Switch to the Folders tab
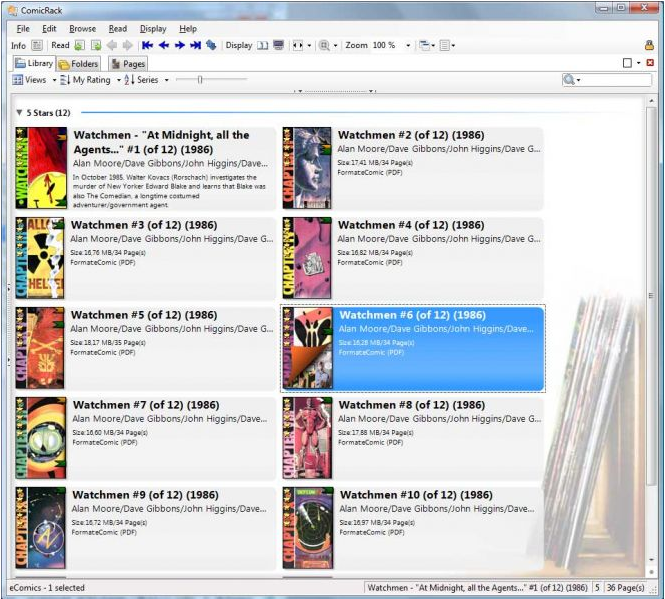This screenshot has width=665, height=599. [x=79, y=64]
